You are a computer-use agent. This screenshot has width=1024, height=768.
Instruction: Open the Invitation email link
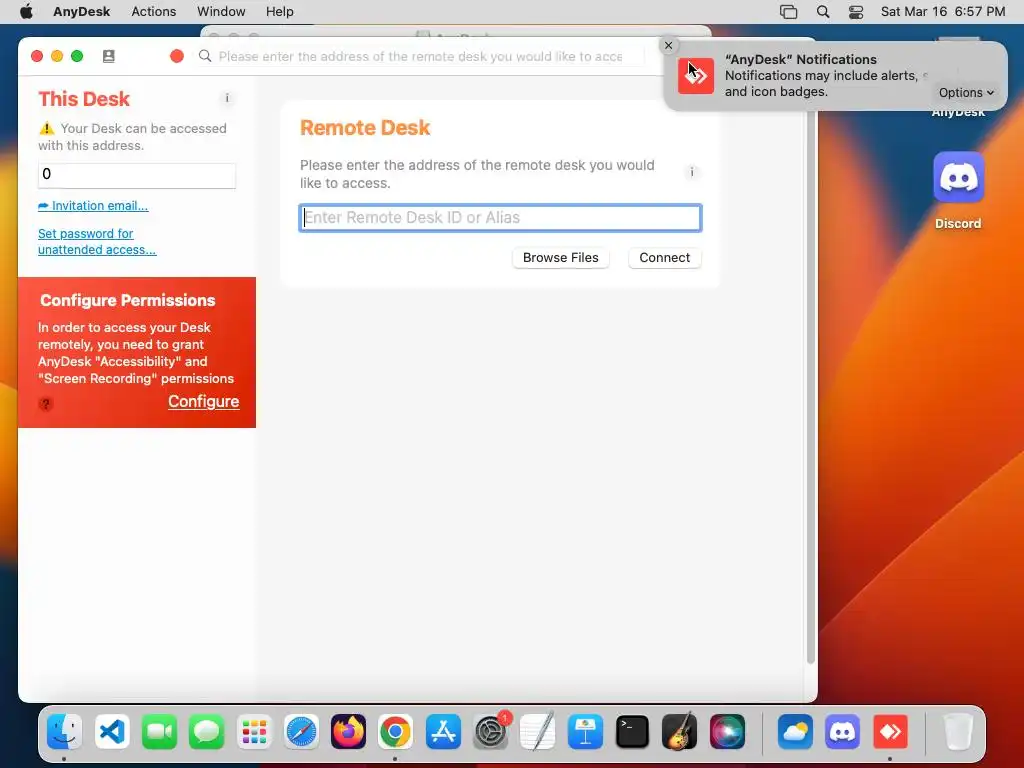point(93,206)
